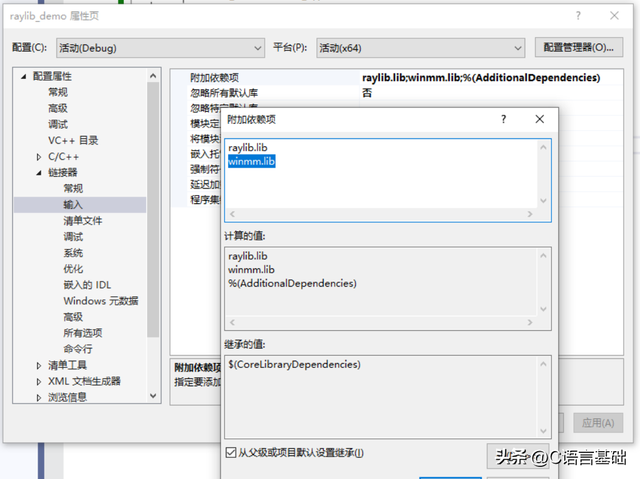Click the help button of 附加依赖项 dialog
This screenshot has height=479, width=640.
504,119
